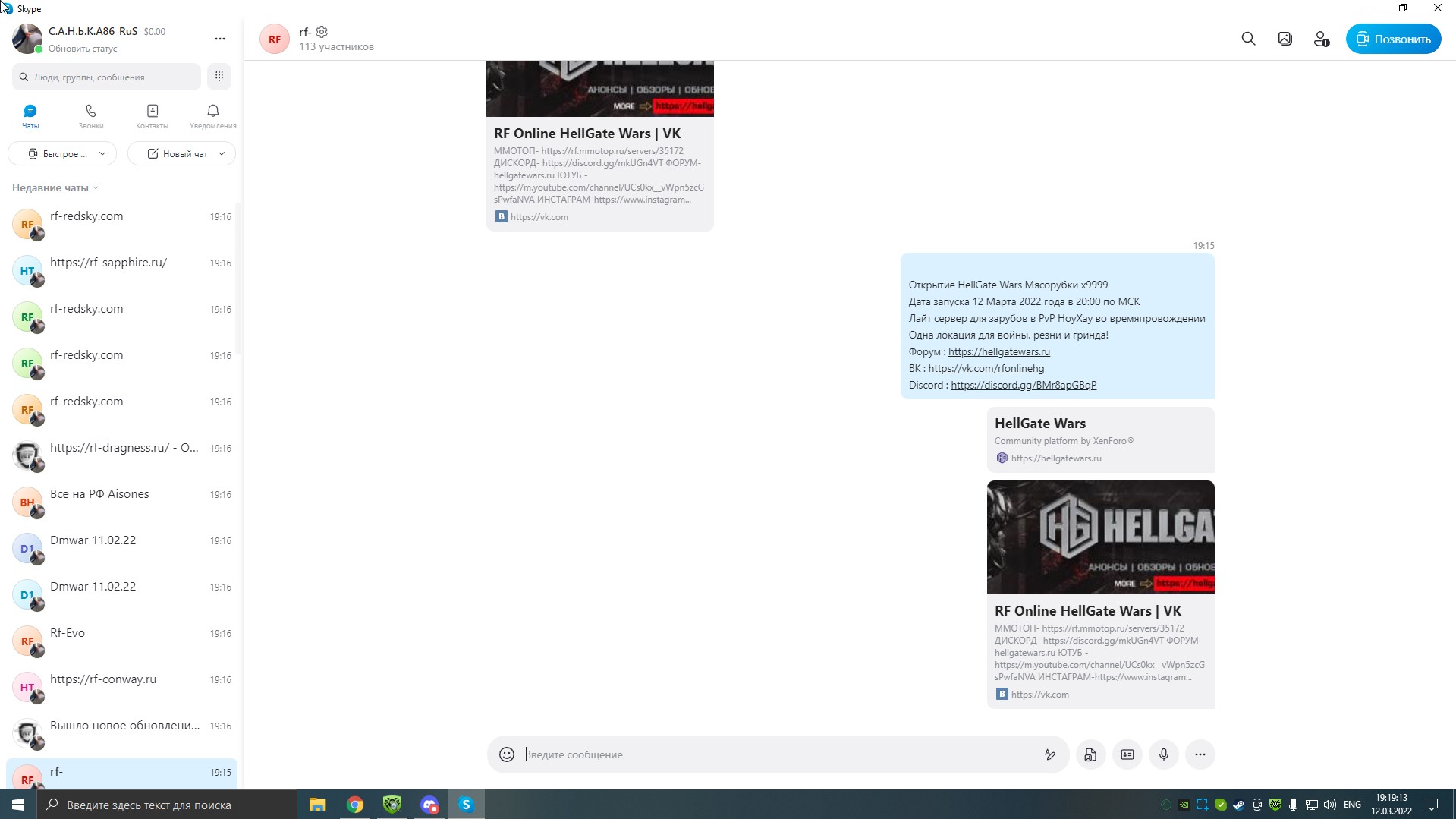The image size is (1456, 819).
Task: Click the search icon in people search box
Action: pos(24,77)
